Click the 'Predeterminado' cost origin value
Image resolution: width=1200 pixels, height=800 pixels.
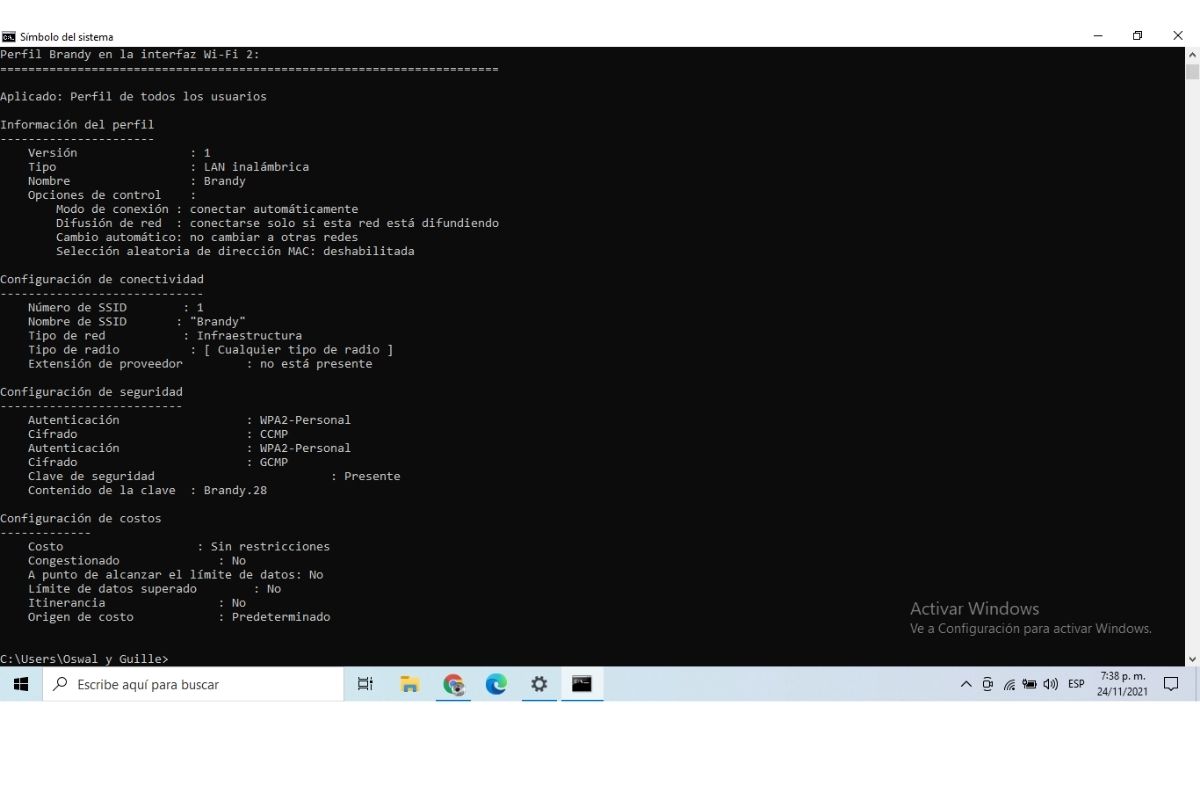[x=281, y=617]
